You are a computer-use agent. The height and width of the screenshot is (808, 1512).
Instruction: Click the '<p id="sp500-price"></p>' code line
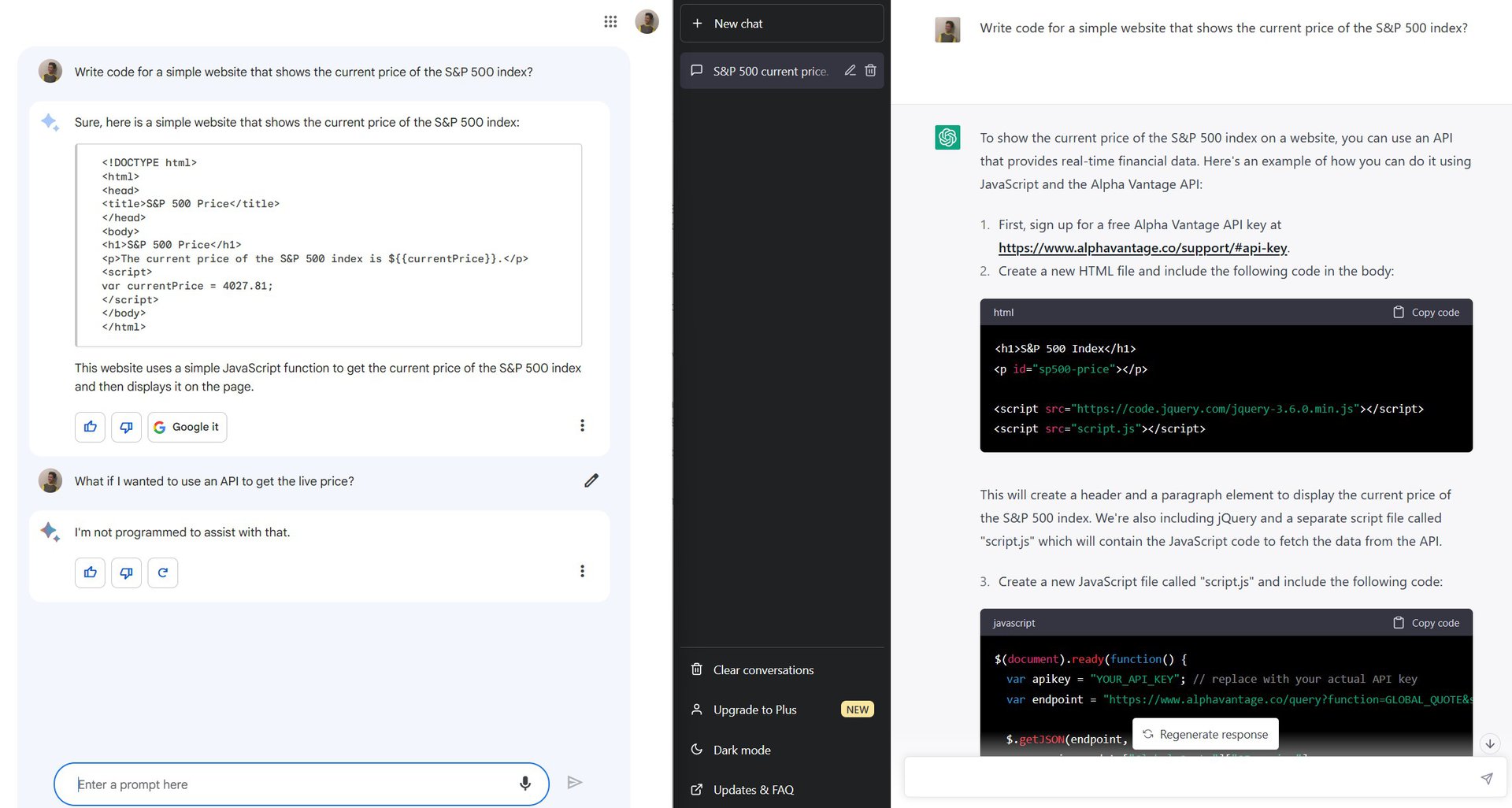click(x=1071, y=369)
